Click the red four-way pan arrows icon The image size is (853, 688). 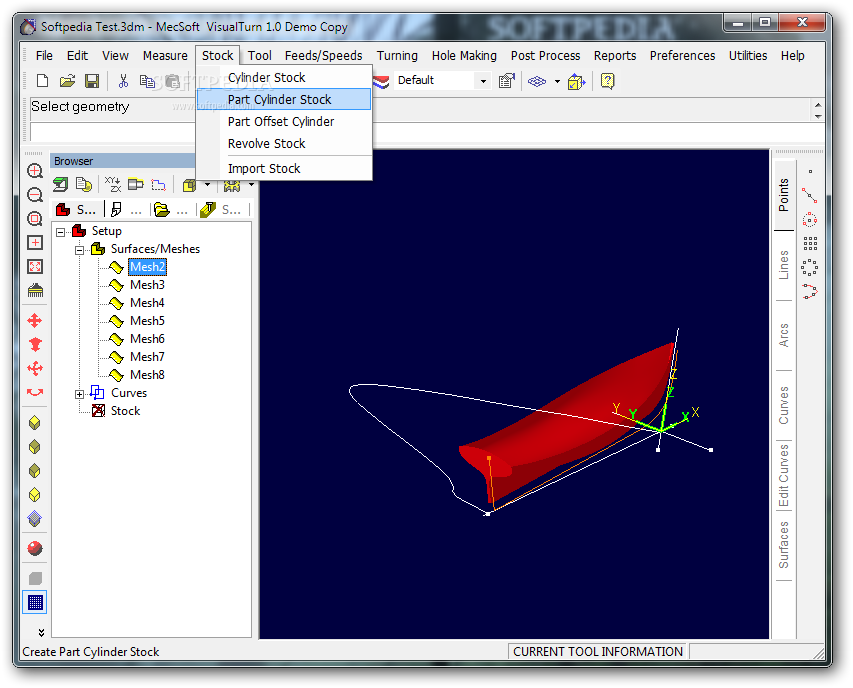click(35, 320)
